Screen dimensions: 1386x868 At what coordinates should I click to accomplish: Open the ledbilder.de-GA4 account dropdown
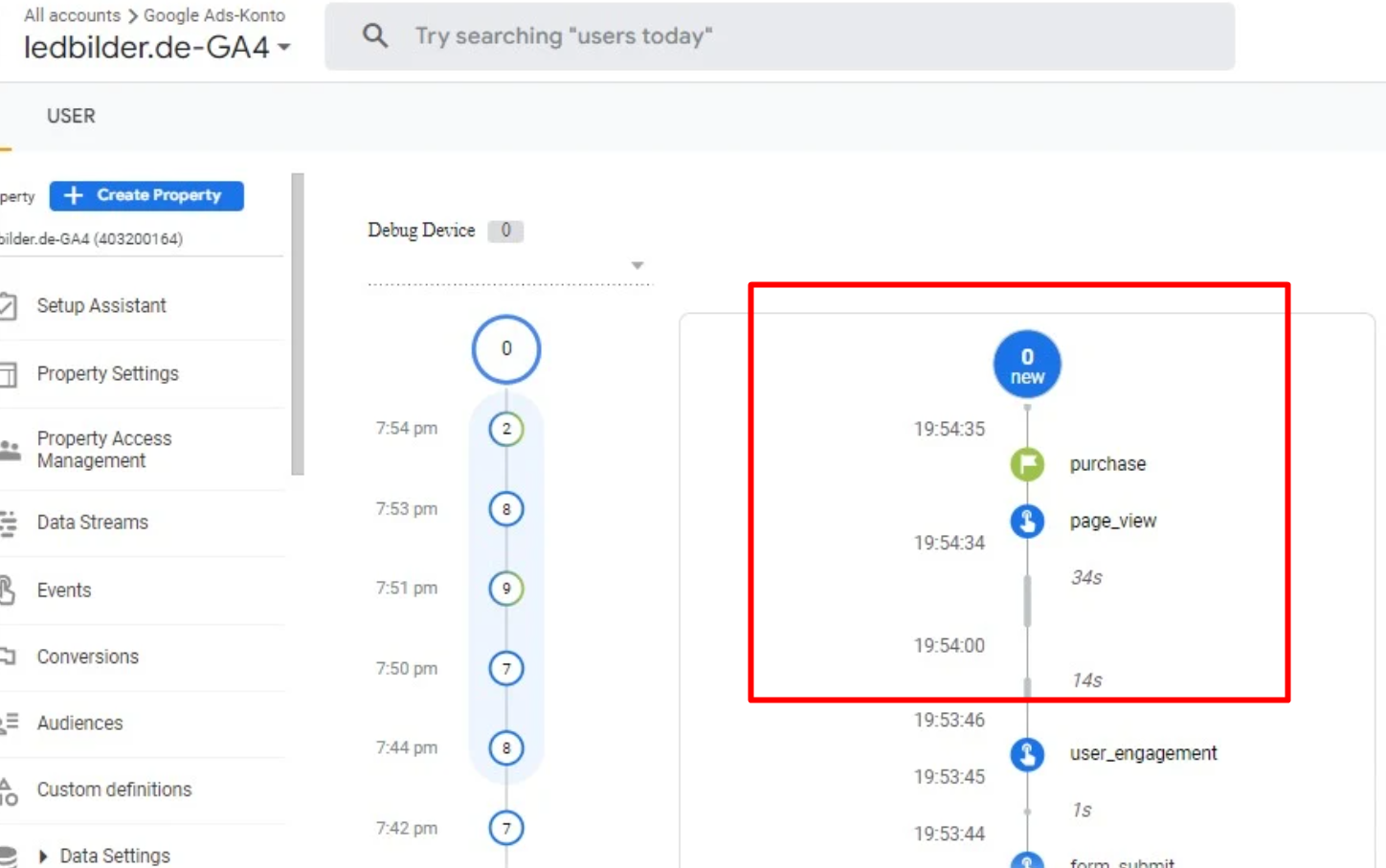pyautogui.click(x=284, y=47)
